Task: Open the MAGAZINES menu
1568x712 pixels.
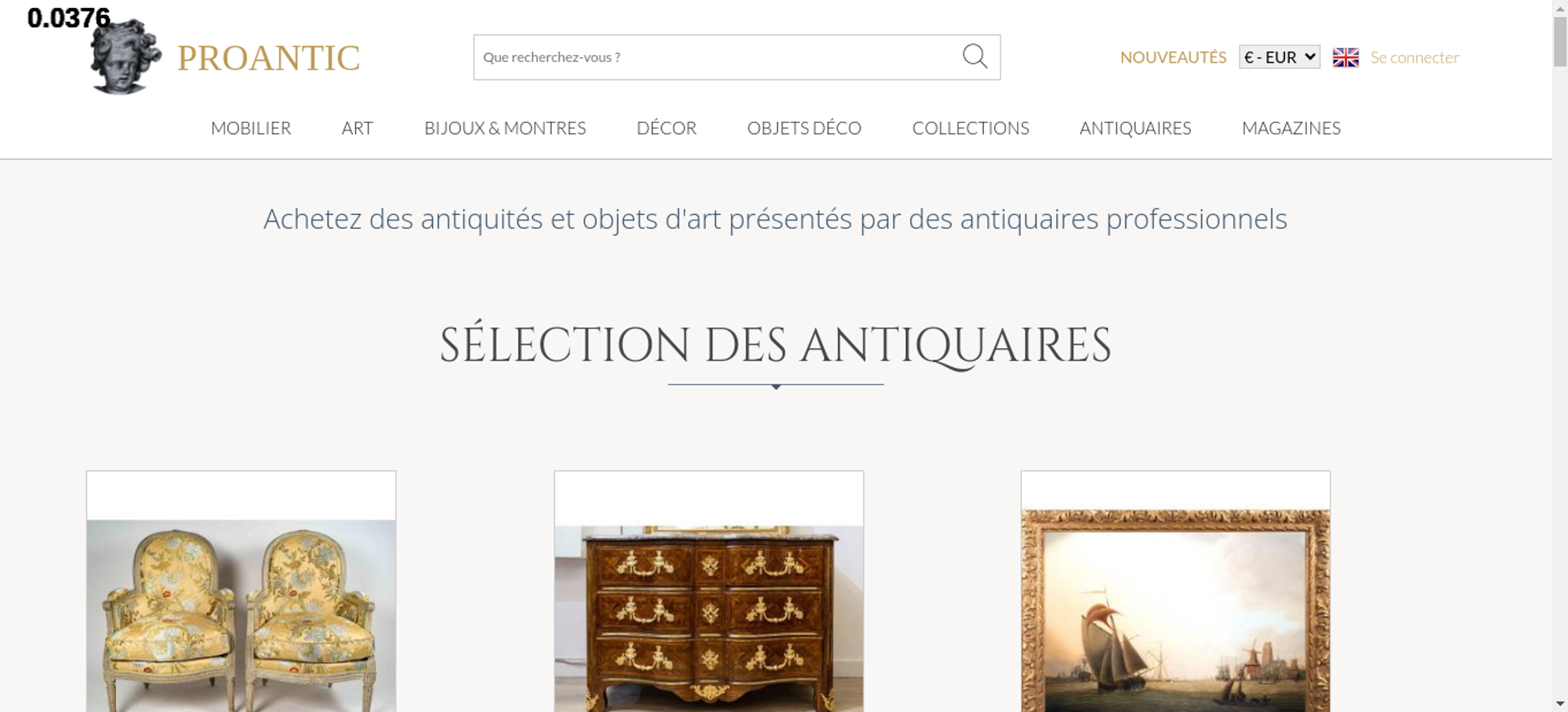Action: 1291,128
